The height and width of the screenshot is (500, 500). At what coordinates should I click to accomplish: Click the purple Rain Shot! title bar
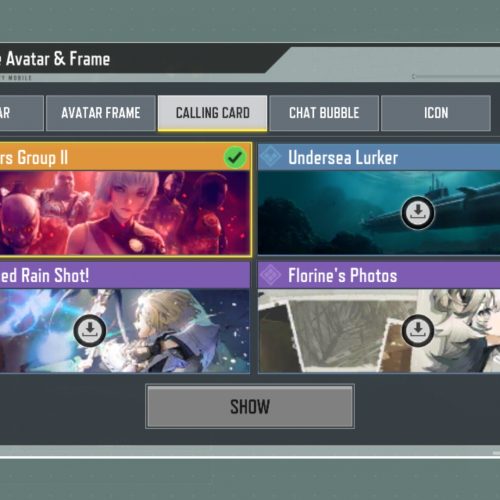click(125, 275)
